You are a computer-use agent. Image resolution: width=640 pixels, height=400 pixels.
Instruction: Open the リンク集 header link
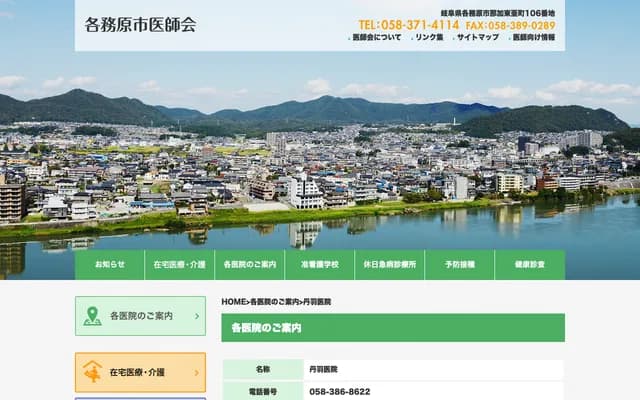(427, 37)
